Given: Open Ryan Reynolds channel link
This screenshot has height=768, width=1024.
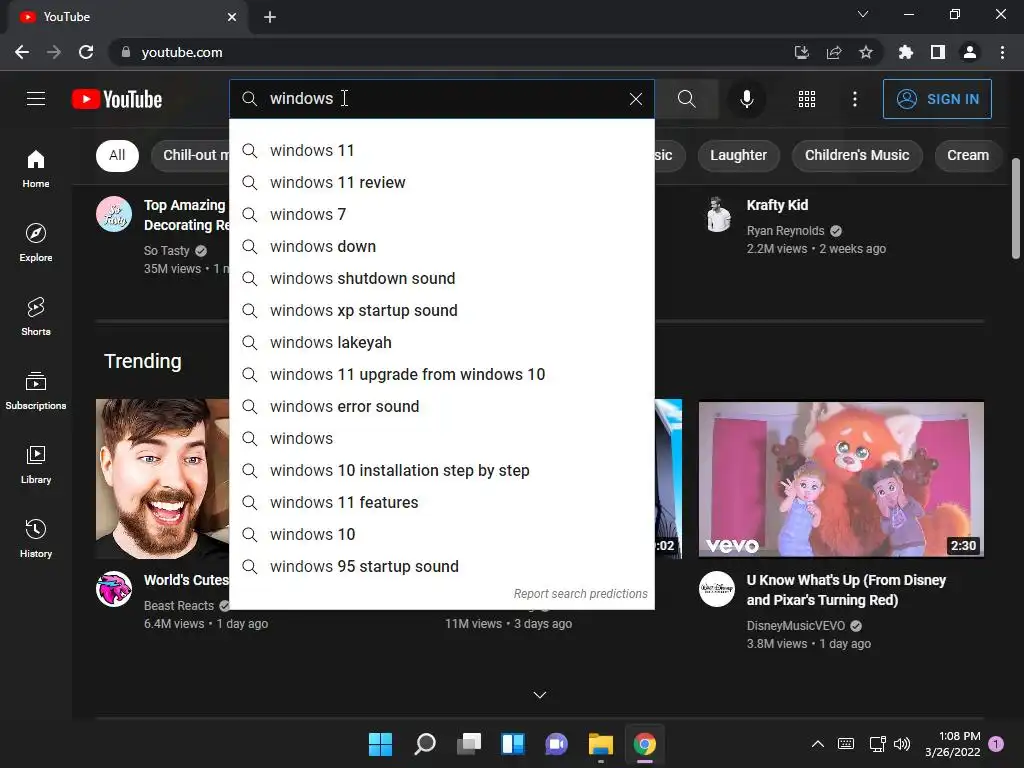Looking at the screenshot, I should coord(785,231).
